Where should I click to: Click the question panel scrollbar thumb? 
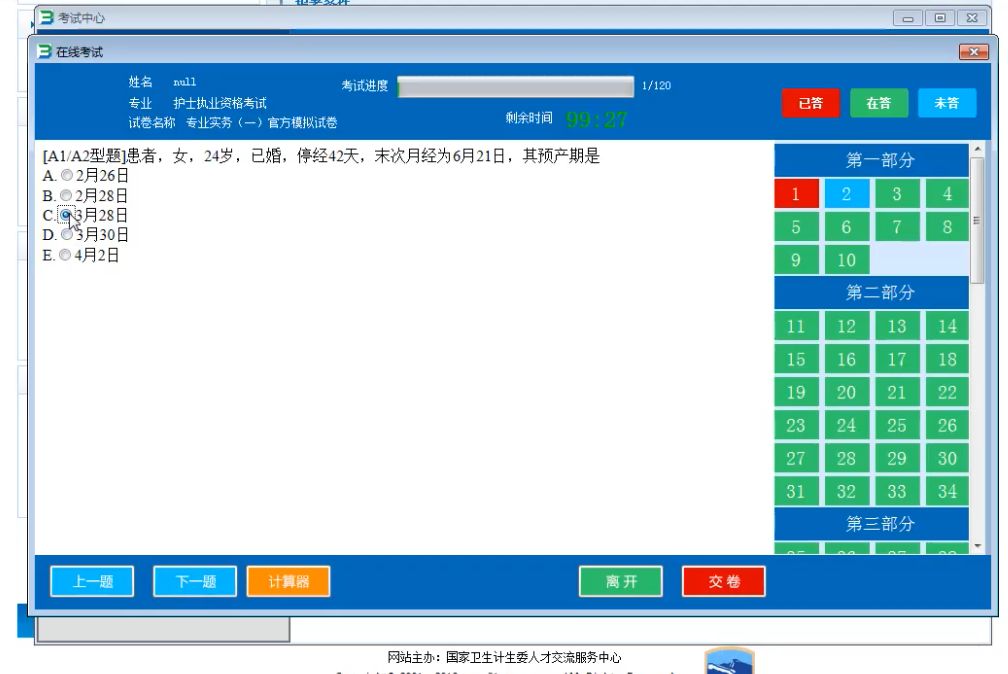point(977,220)
